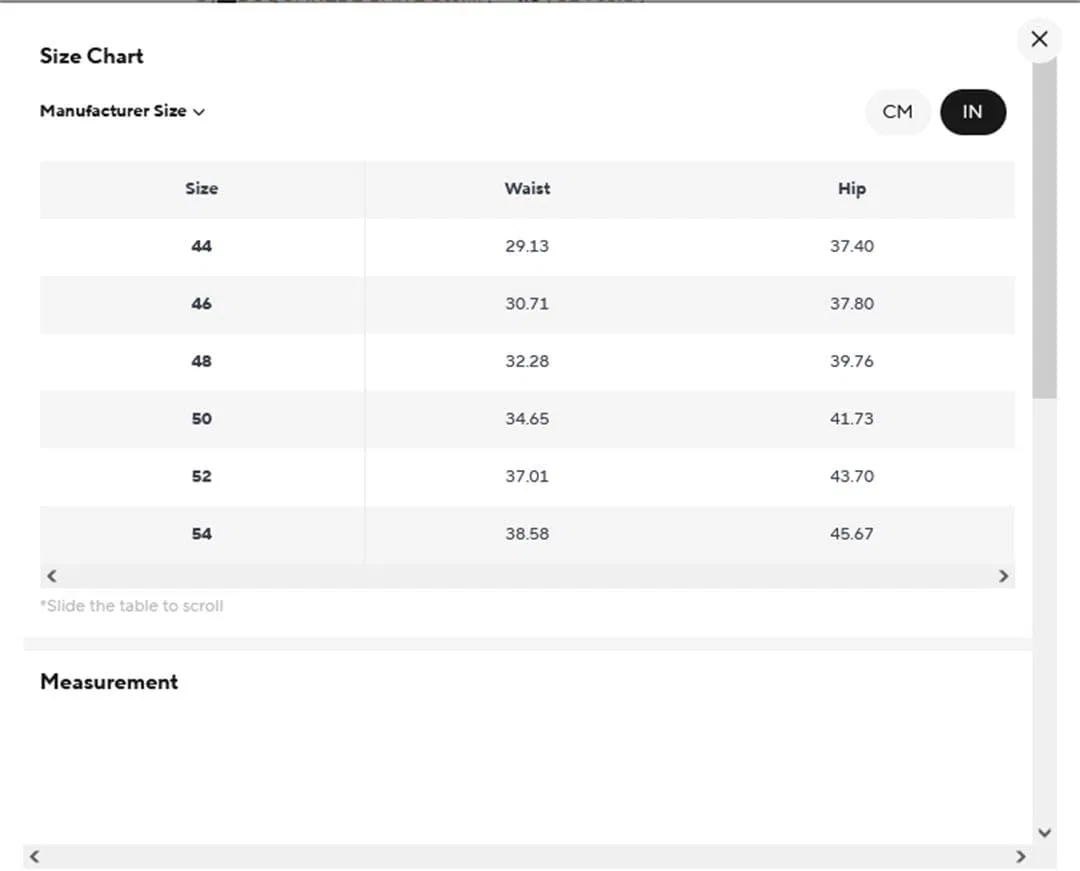Select the Waist column header
The width and height of the screenshot is (1080, 871).
point(527,189)
